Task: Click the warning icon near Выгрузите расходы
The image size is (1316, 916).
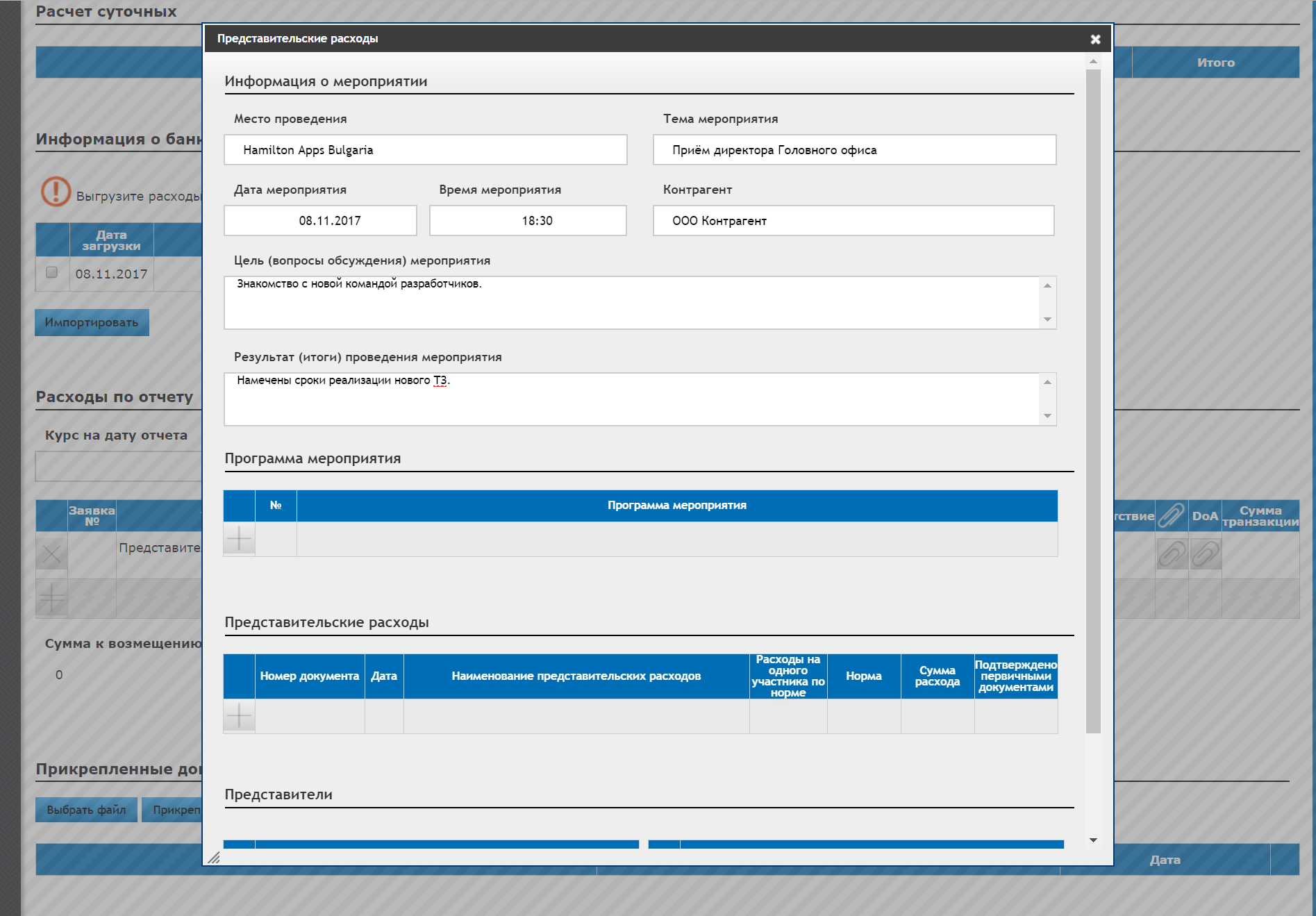Action: pyautogui.click(x=56, y=192)
